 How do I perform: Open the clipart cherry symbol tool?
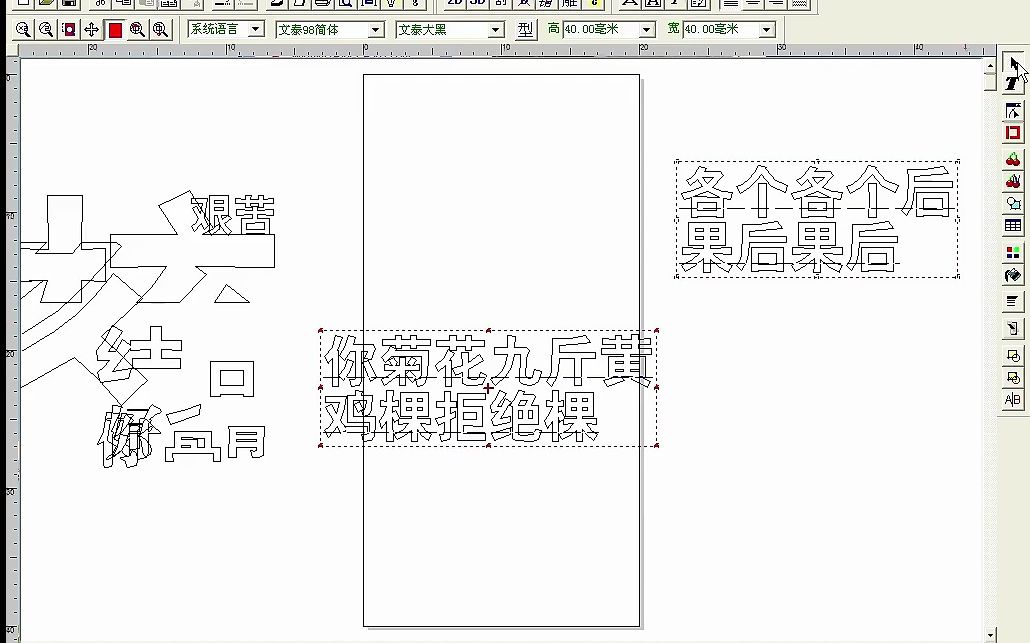pyautogui.click(x=1014, y=158)
